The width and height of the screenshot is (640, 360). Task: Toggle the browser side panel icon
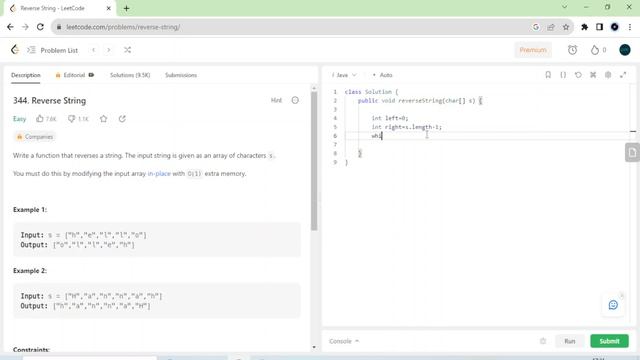click(599, 27)
